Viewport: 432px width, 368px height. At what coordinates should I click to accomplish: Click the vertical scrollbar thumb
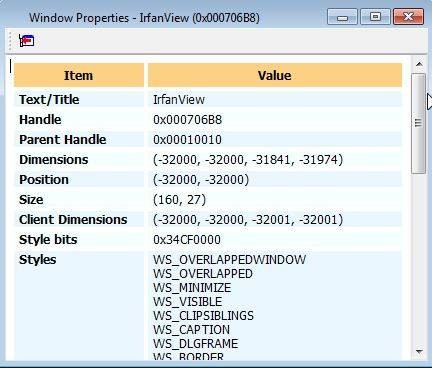[419, 123]
